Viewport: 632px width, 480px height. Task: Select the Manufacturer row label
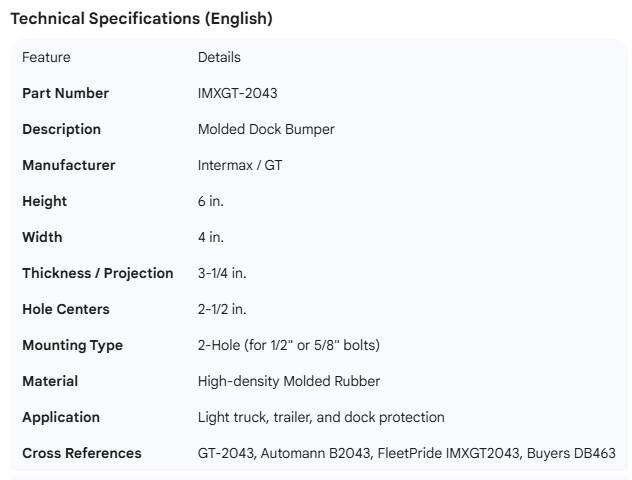point(68,165)
